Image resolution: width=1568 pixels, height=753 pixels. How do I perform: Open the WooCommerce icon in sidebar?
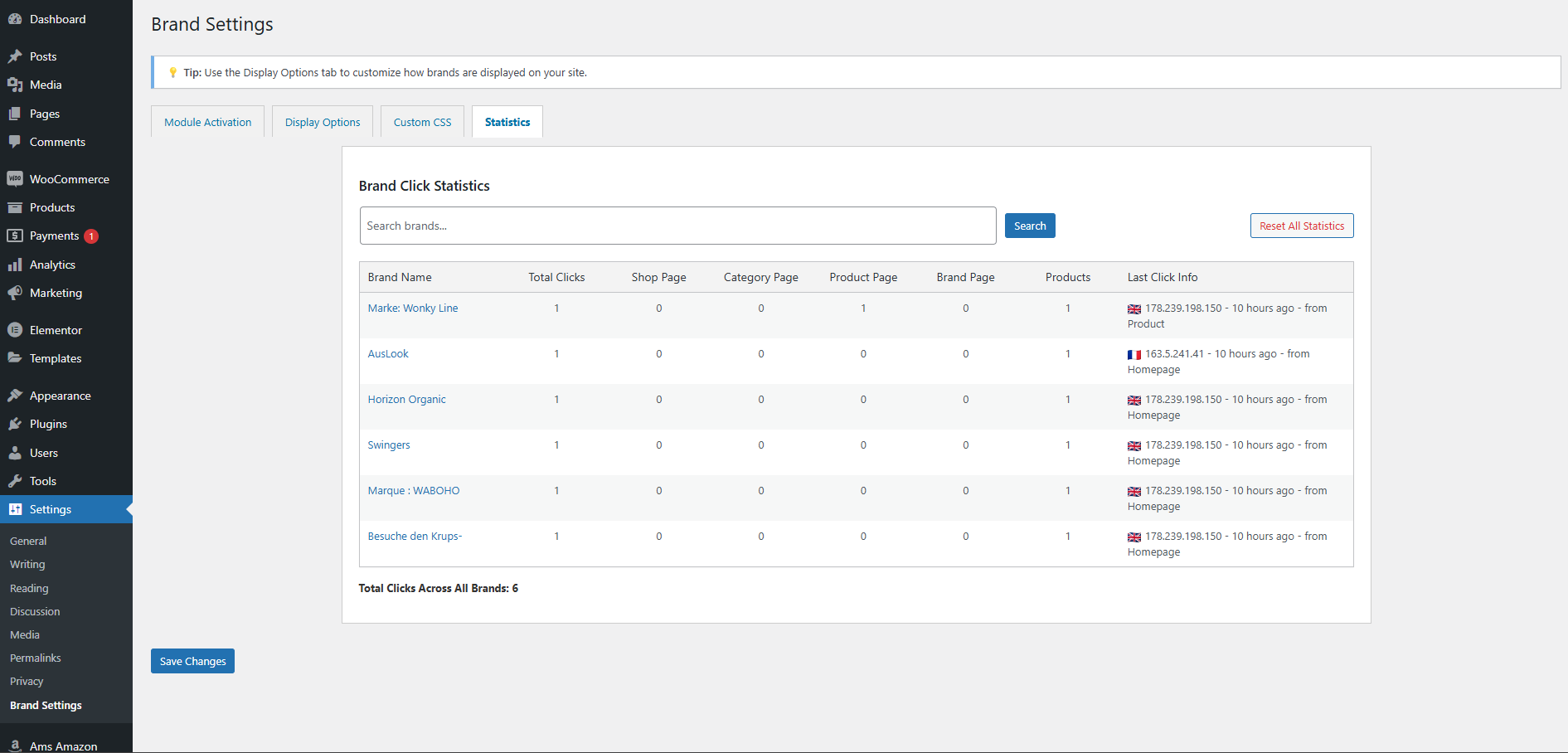[15, 179]
